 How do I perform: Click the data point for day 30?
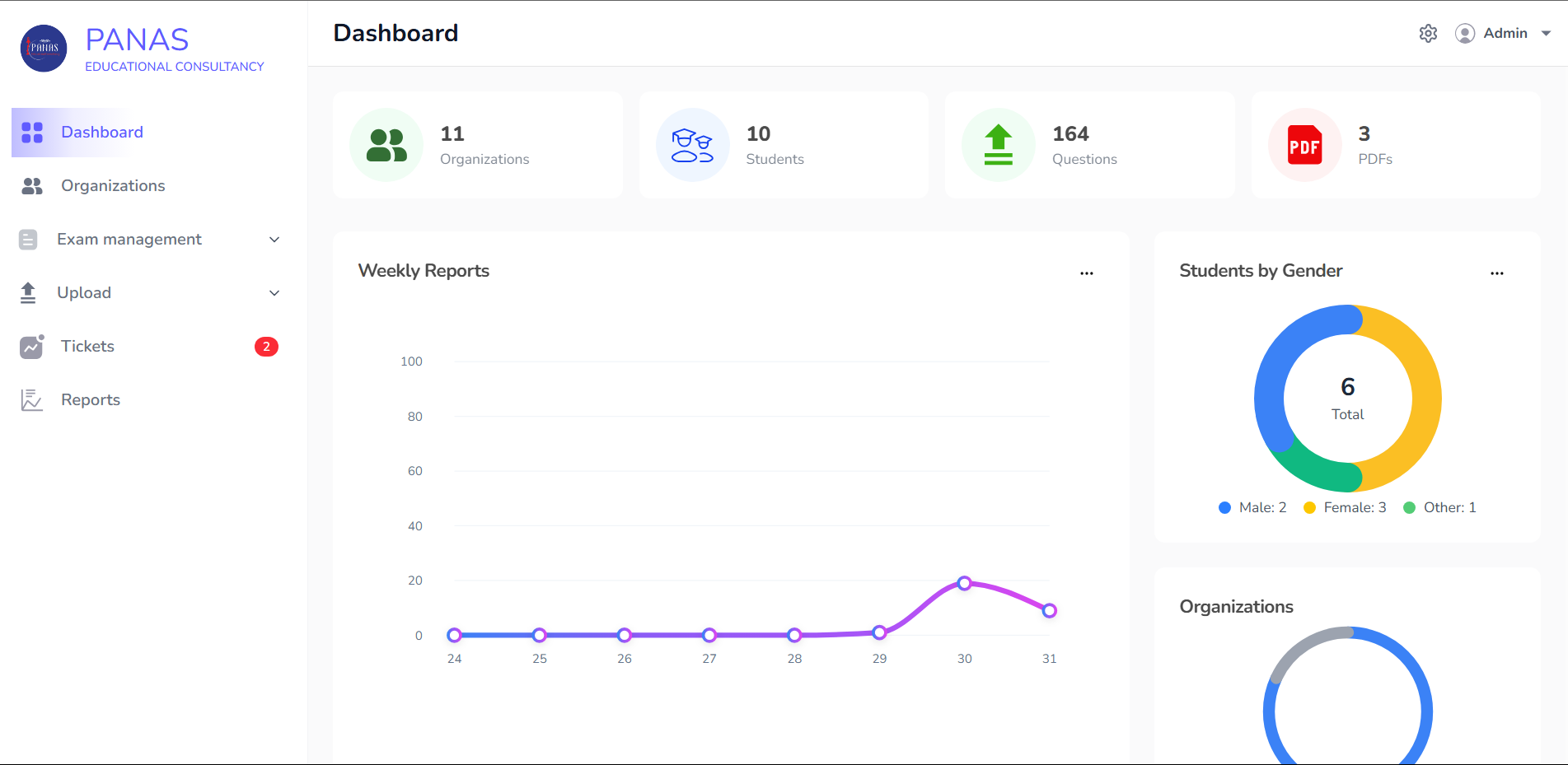pos(964,583)
